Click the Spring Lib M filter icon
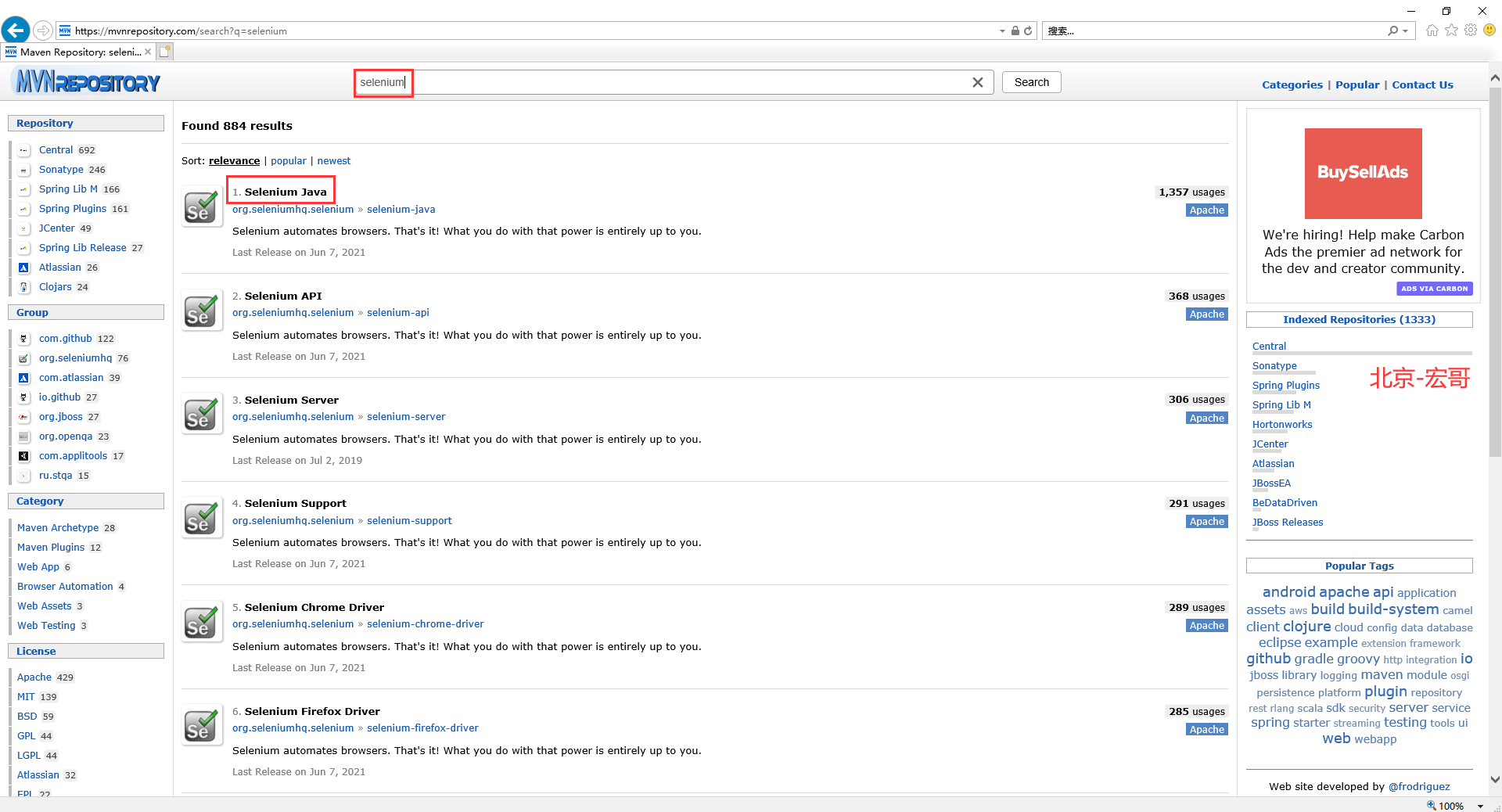This screenshot has width=1502, height=812. pos(23,189)
